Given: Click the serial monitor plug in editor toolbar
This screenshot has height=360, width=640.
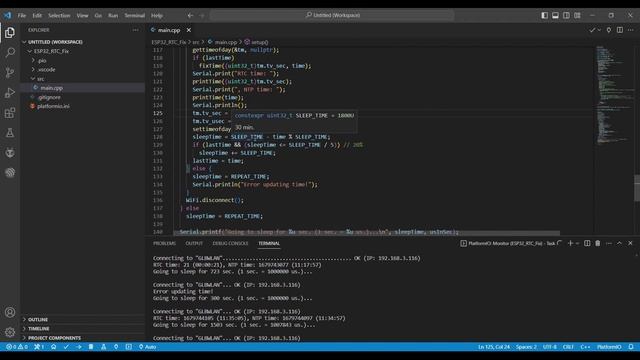Looking at the screenshot, I should pos(609,30).
